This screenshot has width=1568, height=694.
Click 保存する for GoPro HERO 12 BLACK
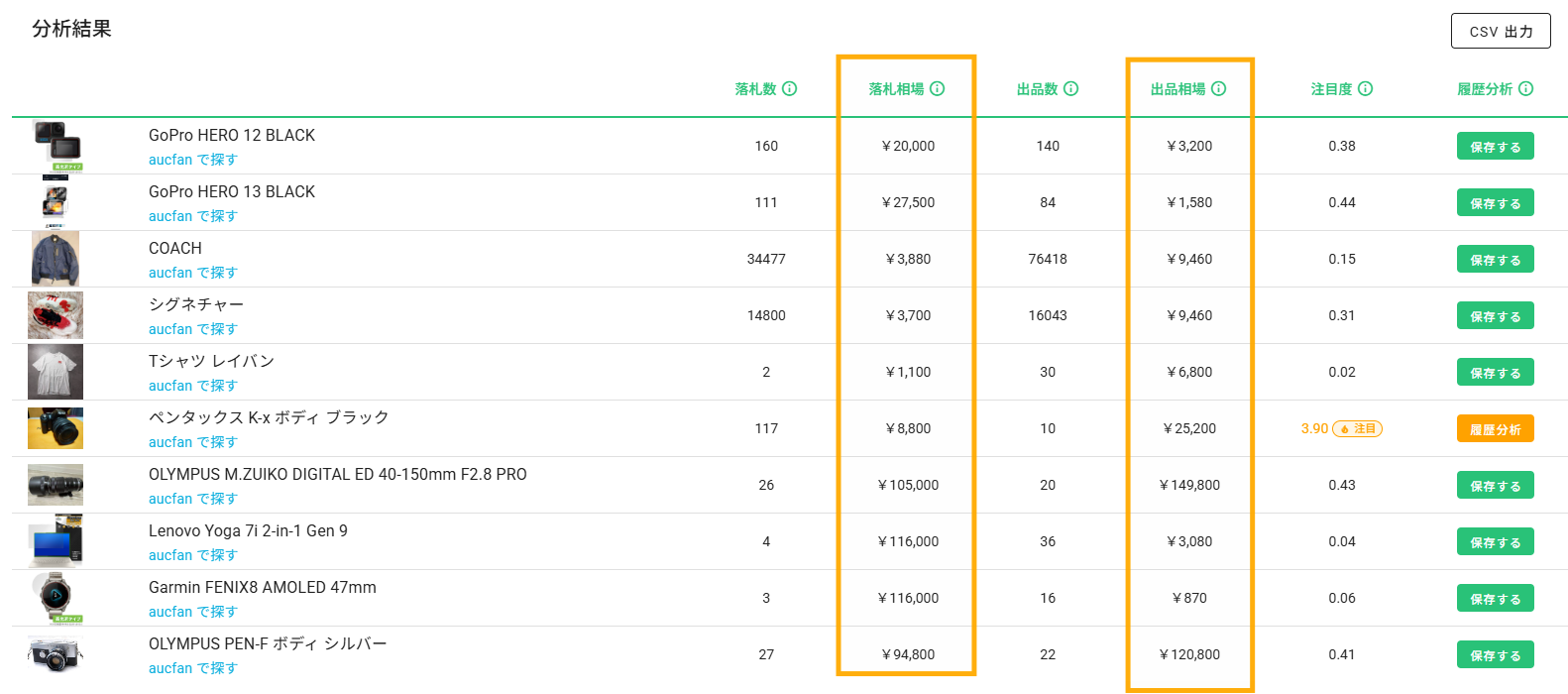tap(1495, 147)
